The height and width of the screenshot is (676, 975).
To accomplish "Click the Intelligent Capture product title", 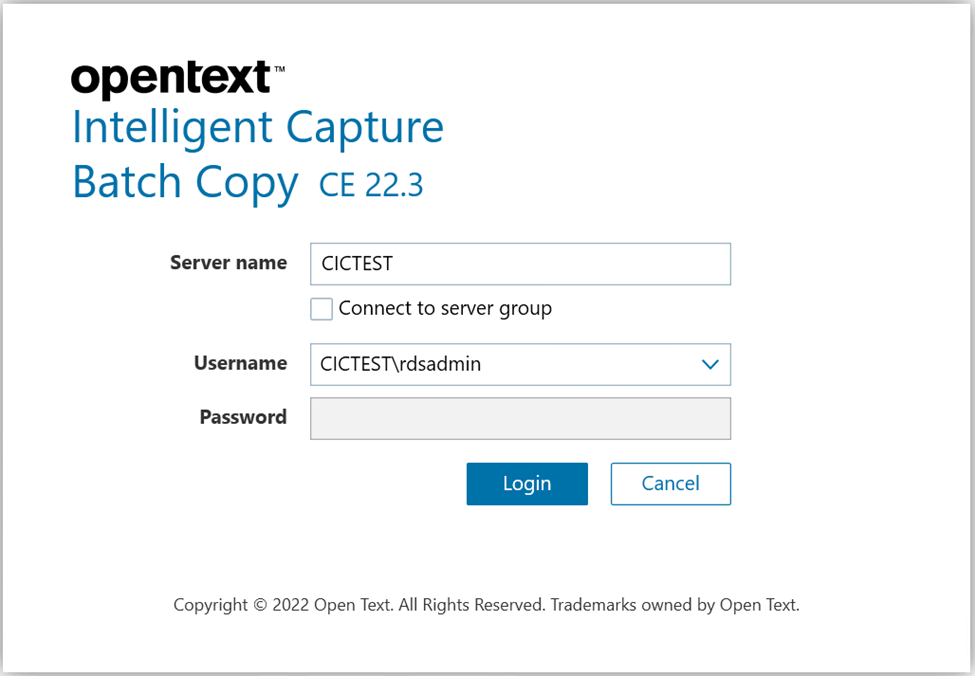I will click(258, 127).
